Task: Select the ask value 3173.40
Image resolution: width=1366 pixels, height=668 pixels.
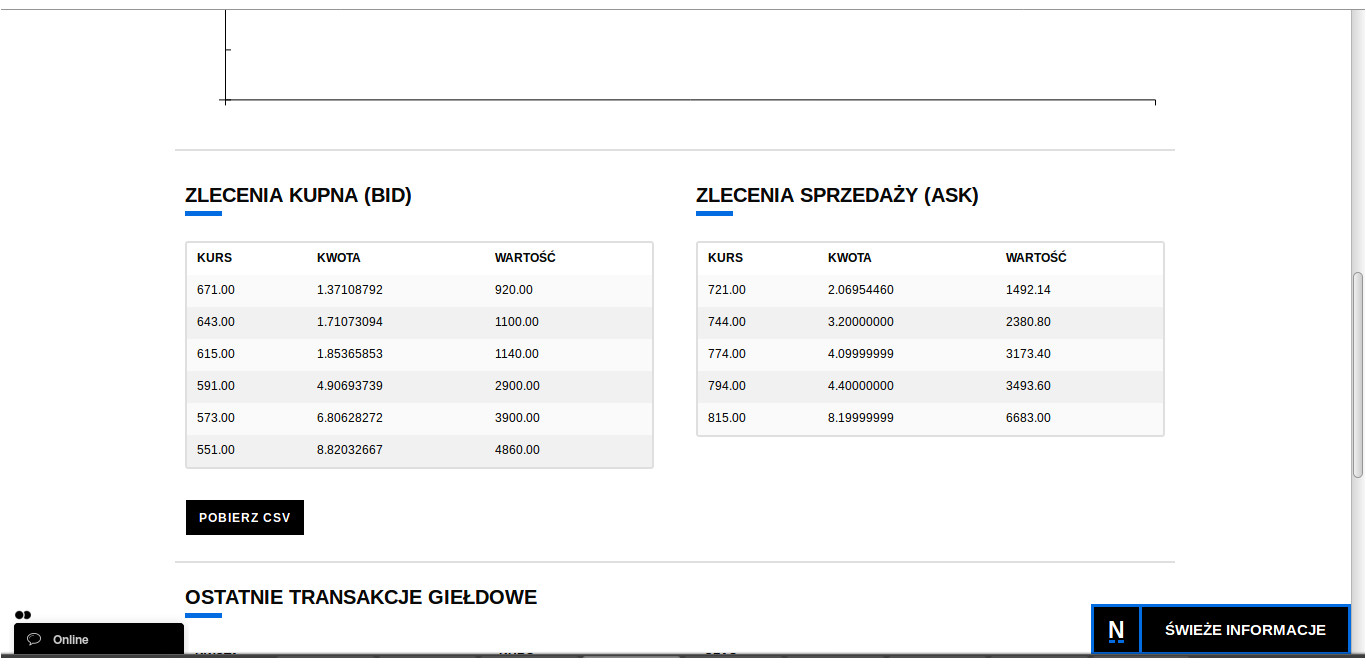Action: tap(1028, 354)
